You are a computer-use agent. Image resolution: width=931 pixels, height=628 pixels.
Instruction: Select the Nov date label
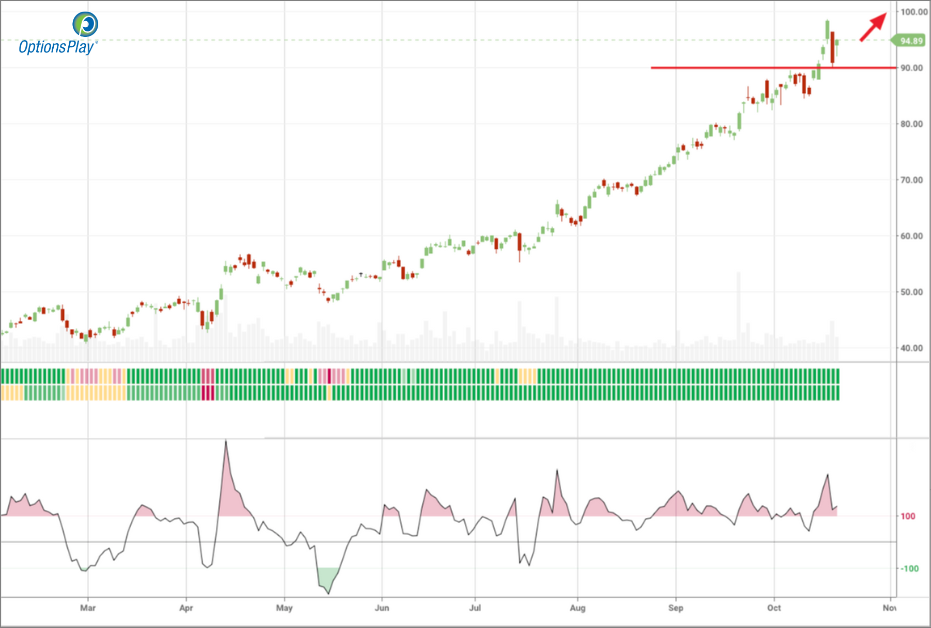click(x=887, y=607)
